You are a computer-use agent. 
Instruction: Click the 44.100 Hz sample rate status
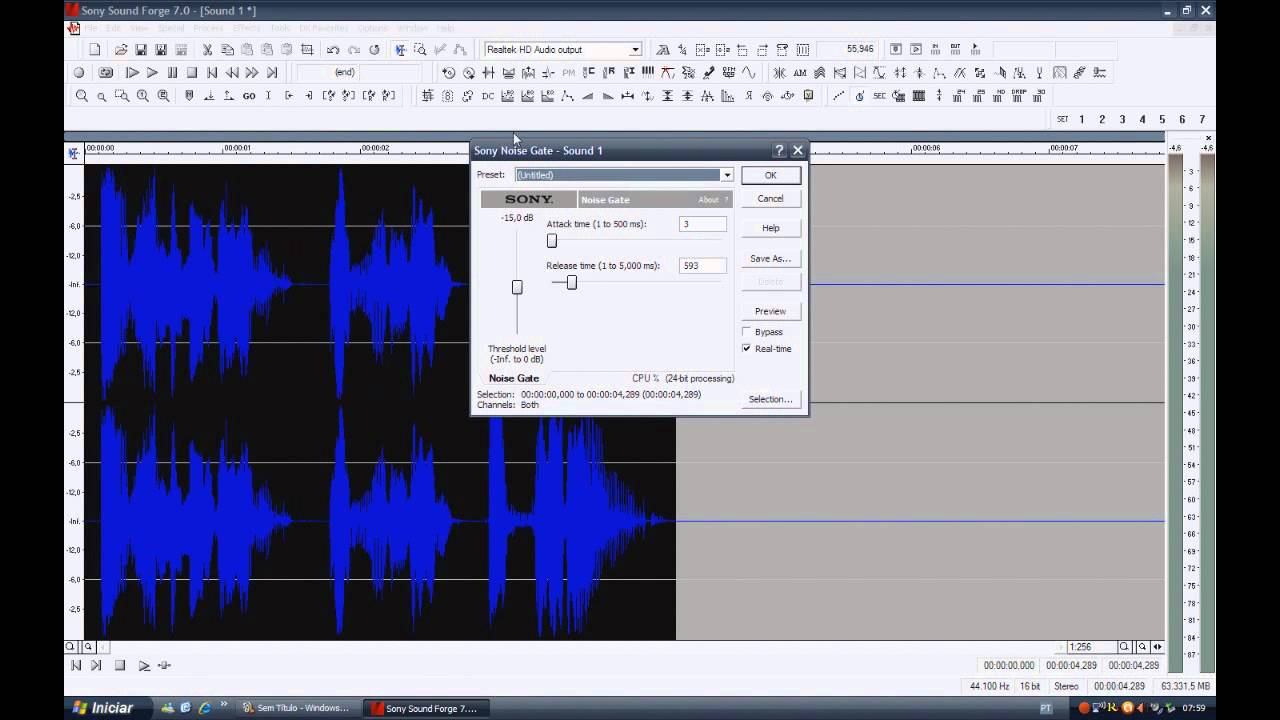[989, 686]
